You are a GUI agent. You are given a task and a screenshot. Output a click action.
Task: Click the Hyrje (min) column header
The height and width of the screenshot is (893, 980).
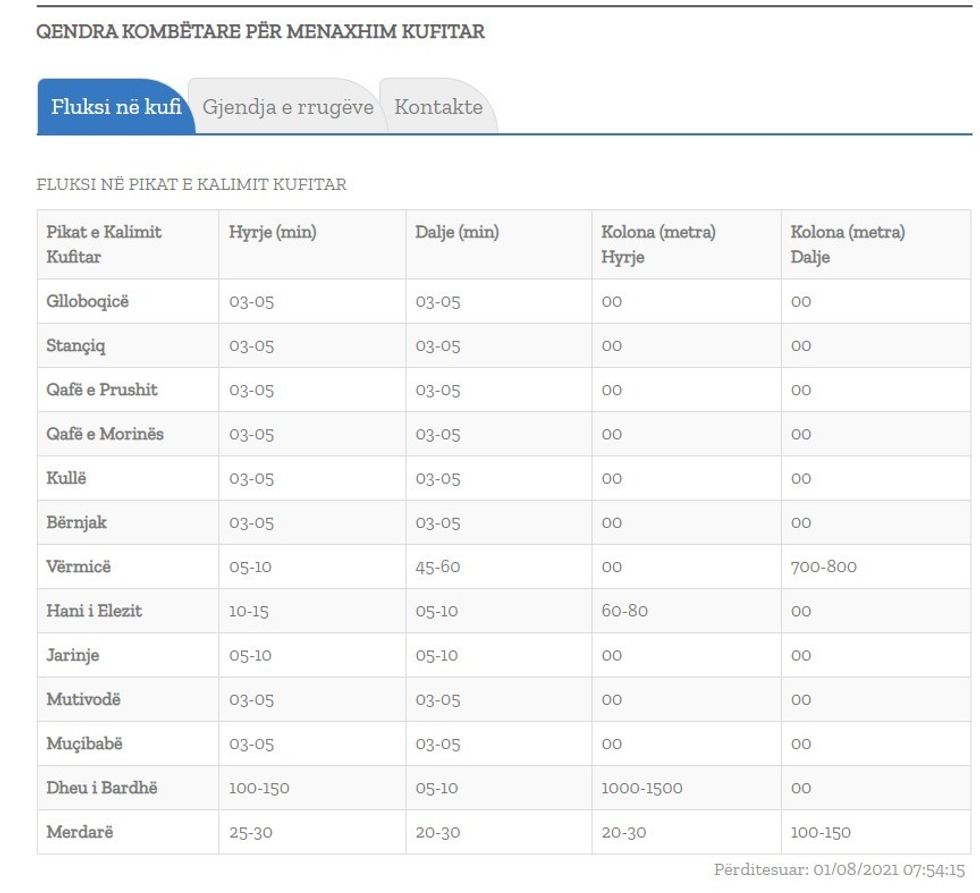click(x=264, y=232)
